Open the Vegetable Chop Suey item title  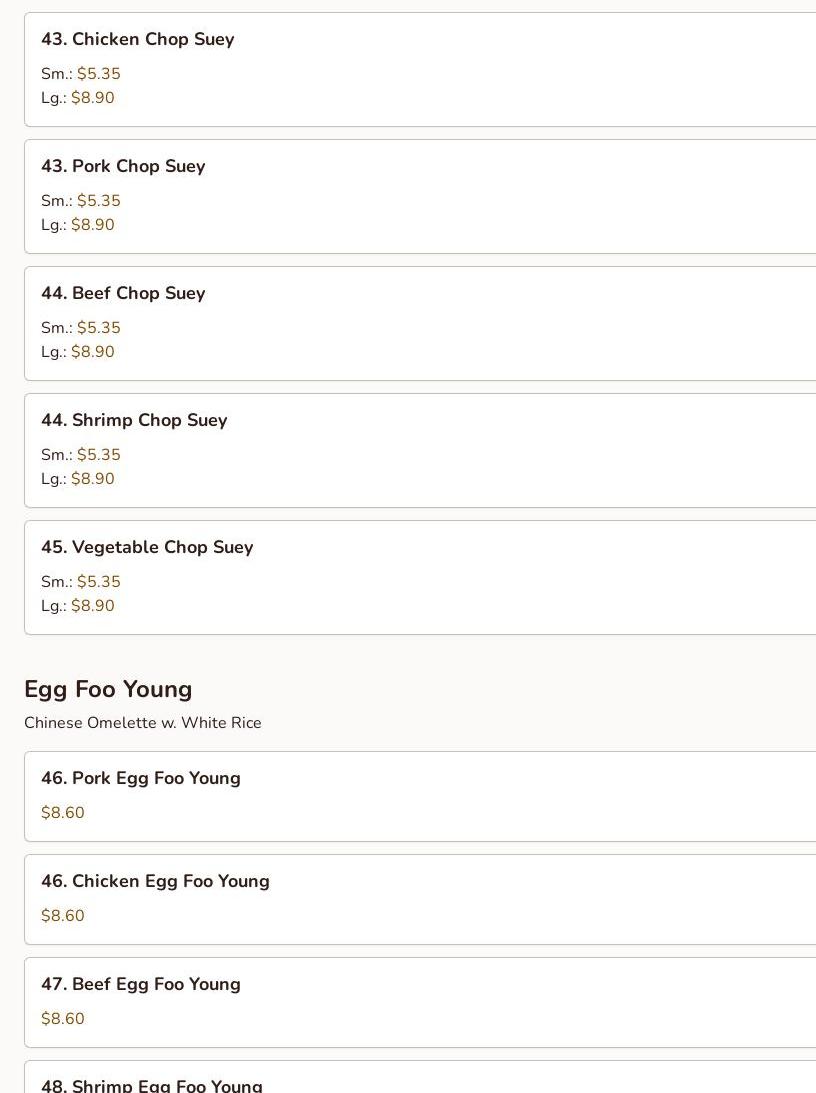click(147, 548)
